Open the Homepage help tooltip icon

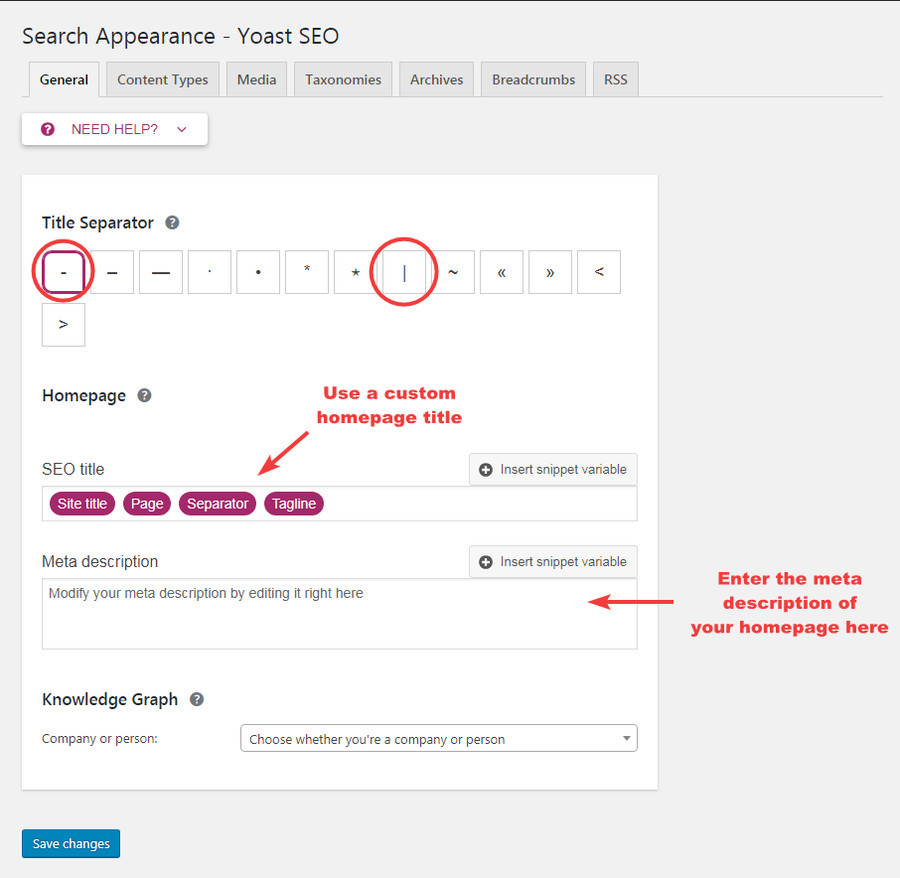[x=144, y=396]
